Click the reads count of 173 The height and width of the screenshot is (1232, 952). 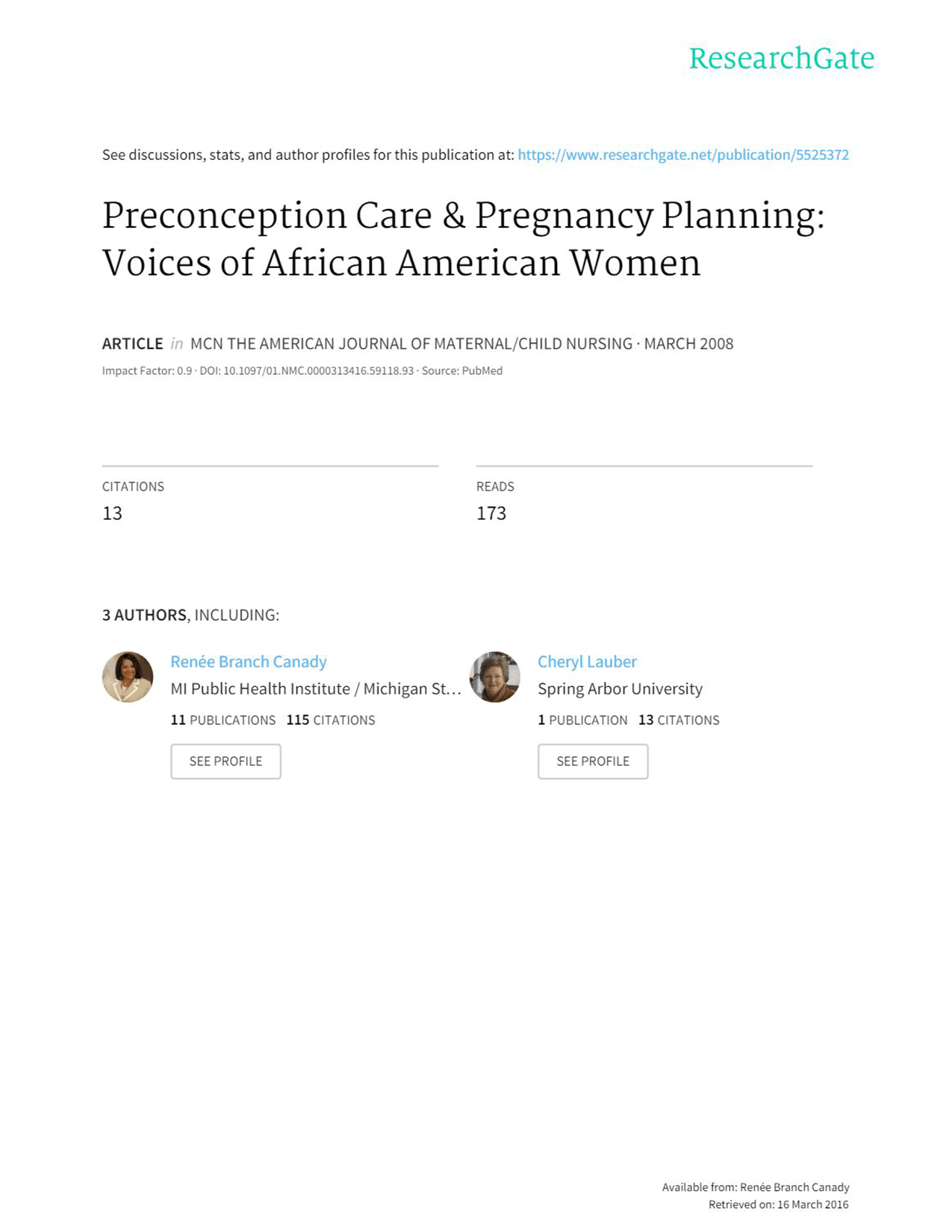point(491,514)
